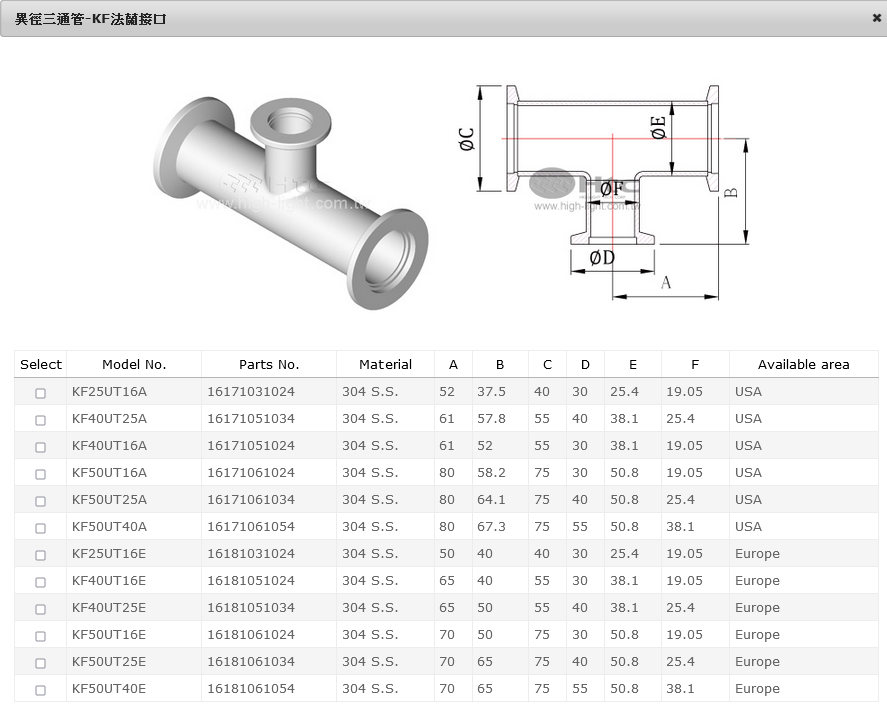887x708 pixels.
Task: Tick the last row KF50UT40E checkbox
Action: [41, 690]
